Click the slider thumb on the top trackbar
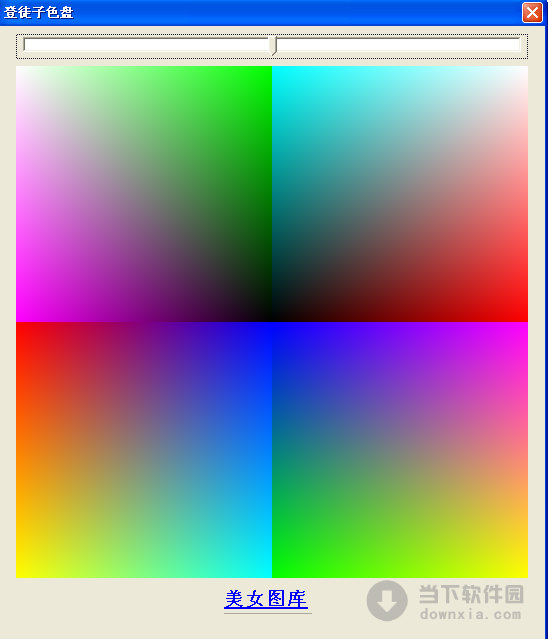This screenshot has width=548, height=639. click(274, 46)
